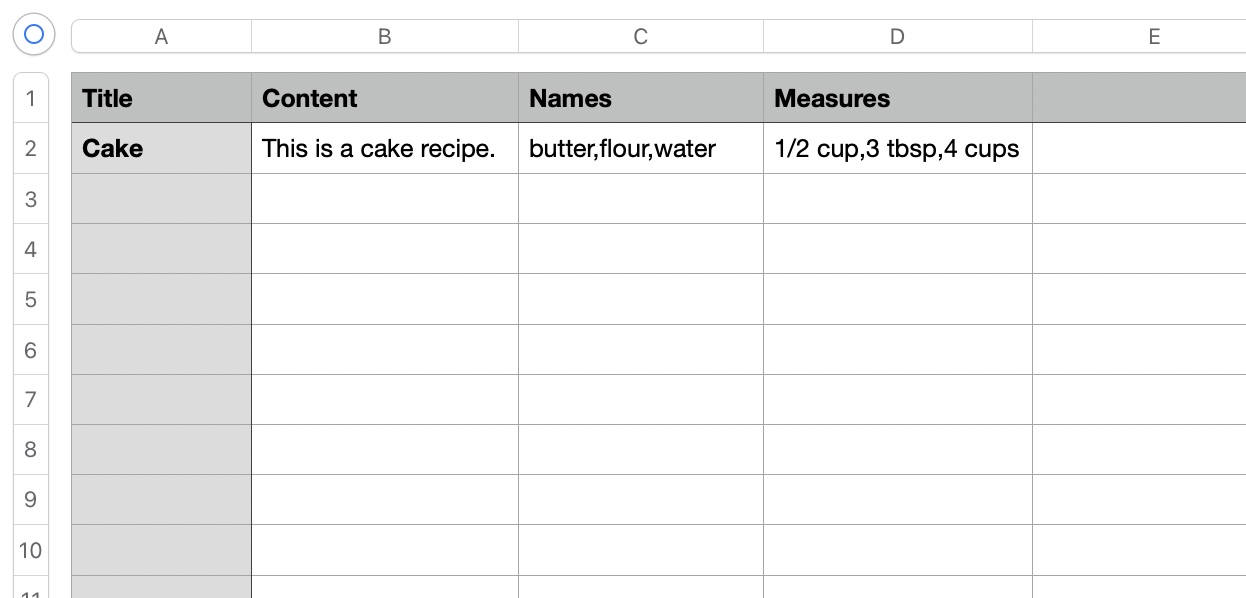Click empty cell below 'This is a cake recipe.'
The image size is (1246, 598).
[384, 198]
